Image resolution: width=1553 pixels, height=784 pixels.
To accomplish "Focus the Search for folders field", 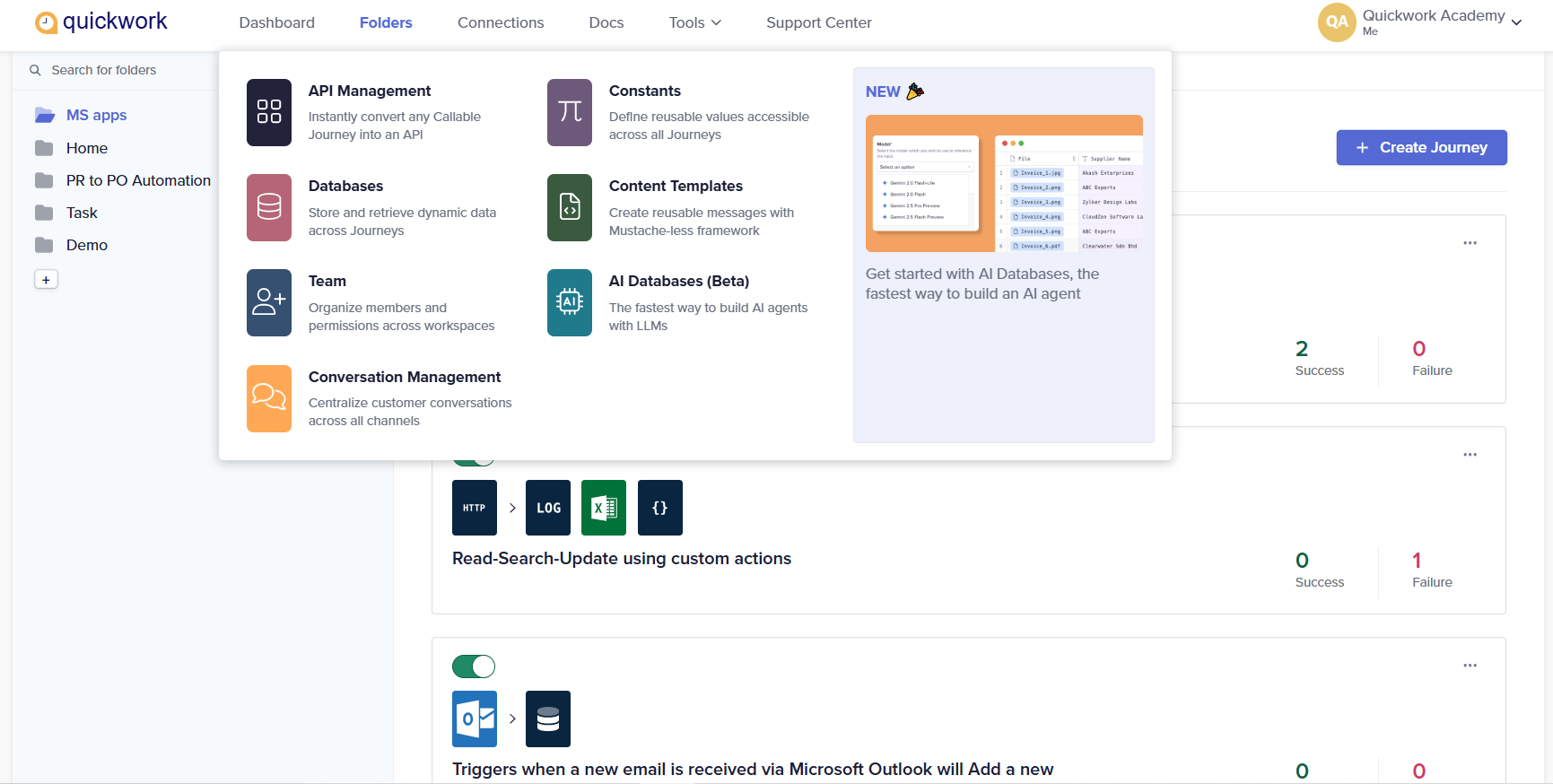I will tap(116, 70).
